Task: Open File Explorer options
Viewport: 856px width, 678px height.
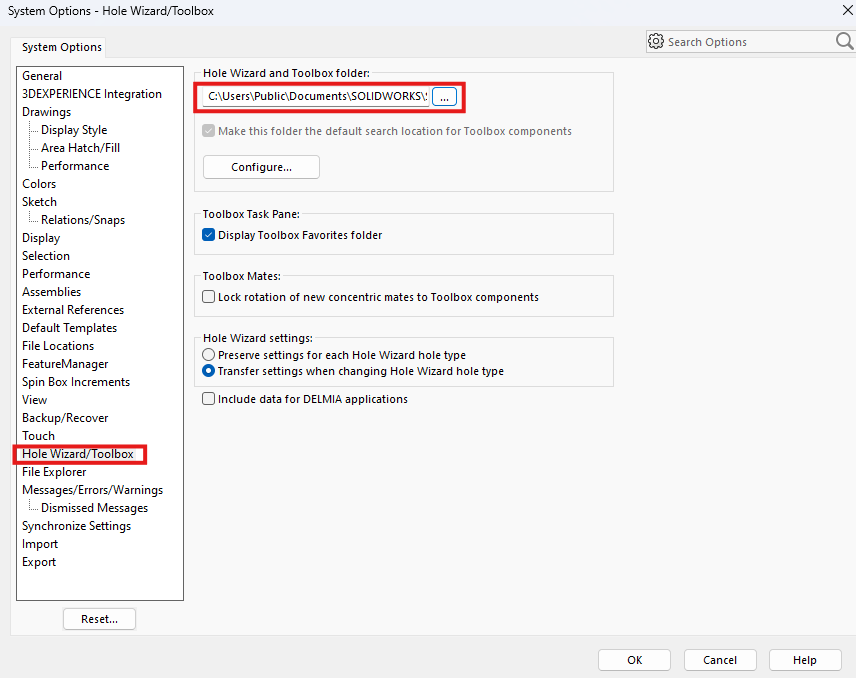Action: pos(54,472)
